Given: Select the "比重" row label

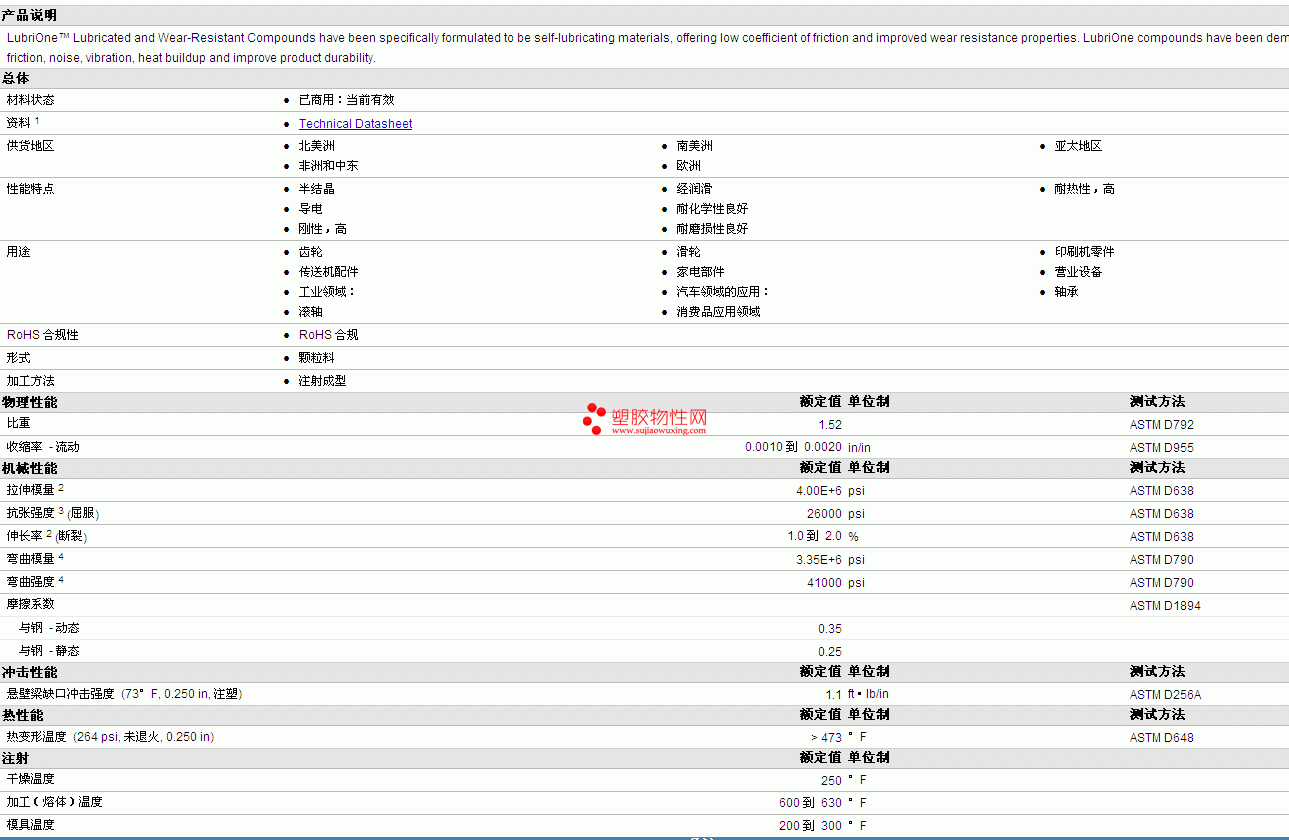Looking at the screenshot, I should tap(19, 424).
